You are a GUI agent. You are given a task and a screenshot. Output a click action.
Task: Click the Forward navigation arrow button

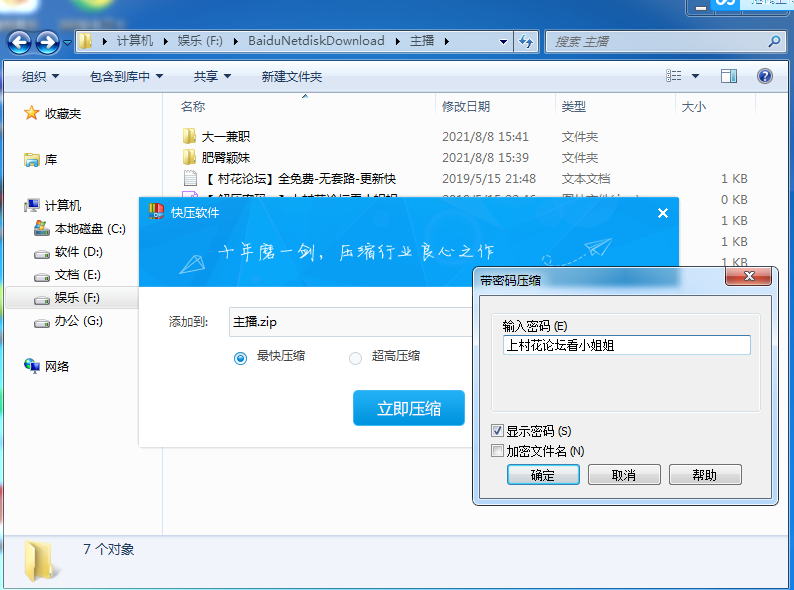pyautogui.click(x=47, y=42)
